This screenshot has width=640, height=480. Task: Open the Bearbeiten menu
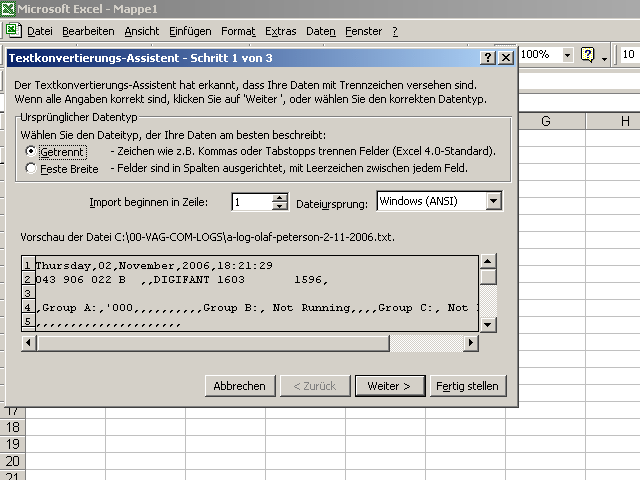click(88, 31)
